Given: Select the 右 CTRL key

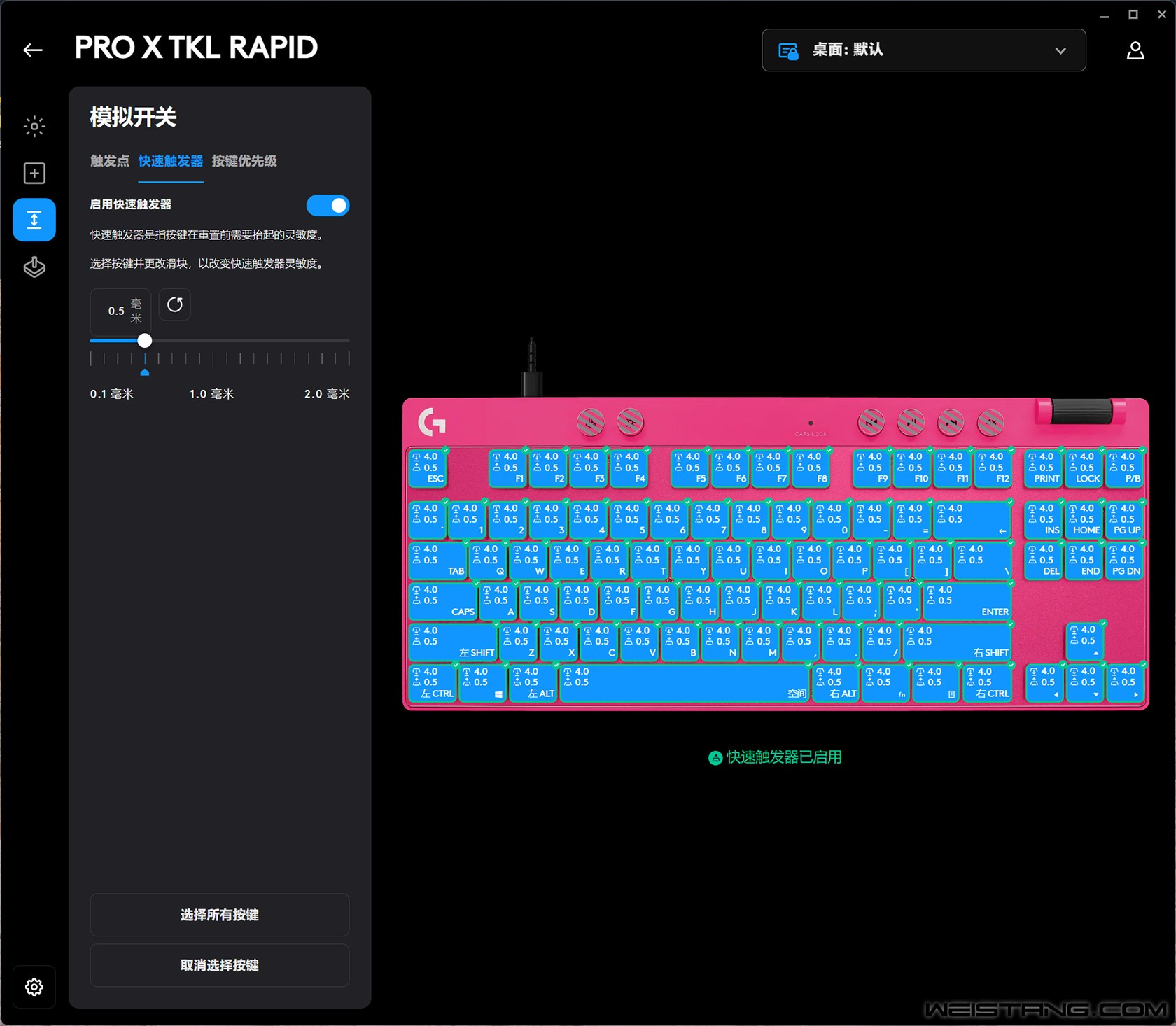Looking at the screenshot, I should pyautogui.click(x=987, y=683).
